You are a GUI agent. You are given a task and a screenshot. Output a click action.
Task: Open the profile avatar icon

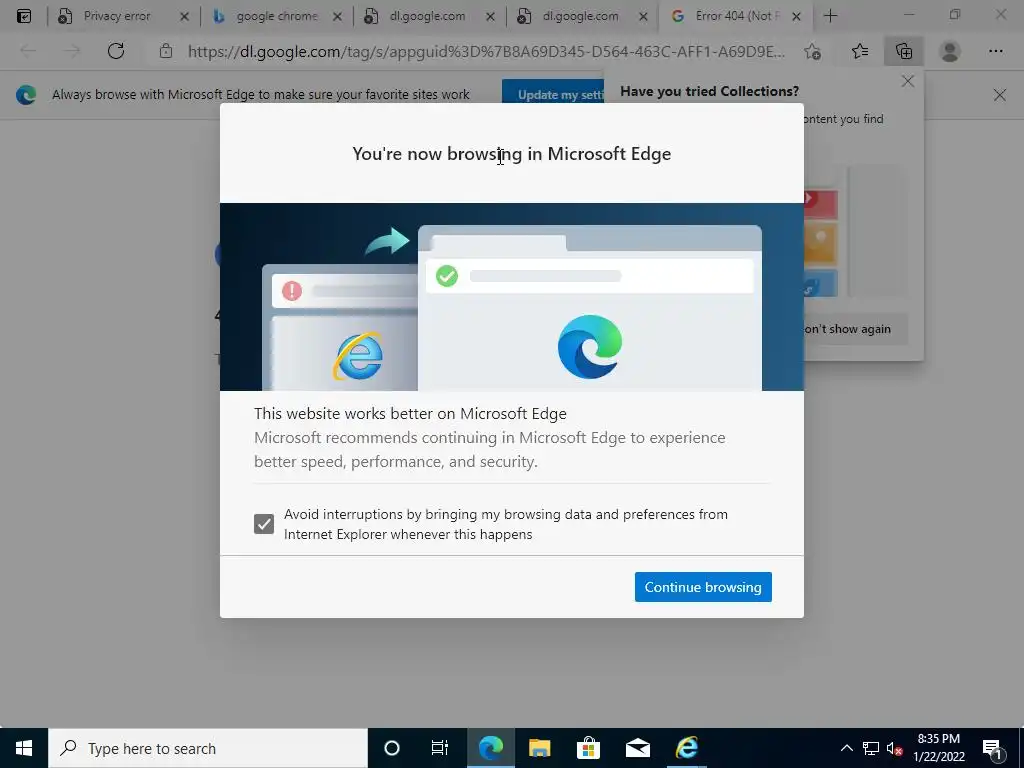[x=950, y=51]
